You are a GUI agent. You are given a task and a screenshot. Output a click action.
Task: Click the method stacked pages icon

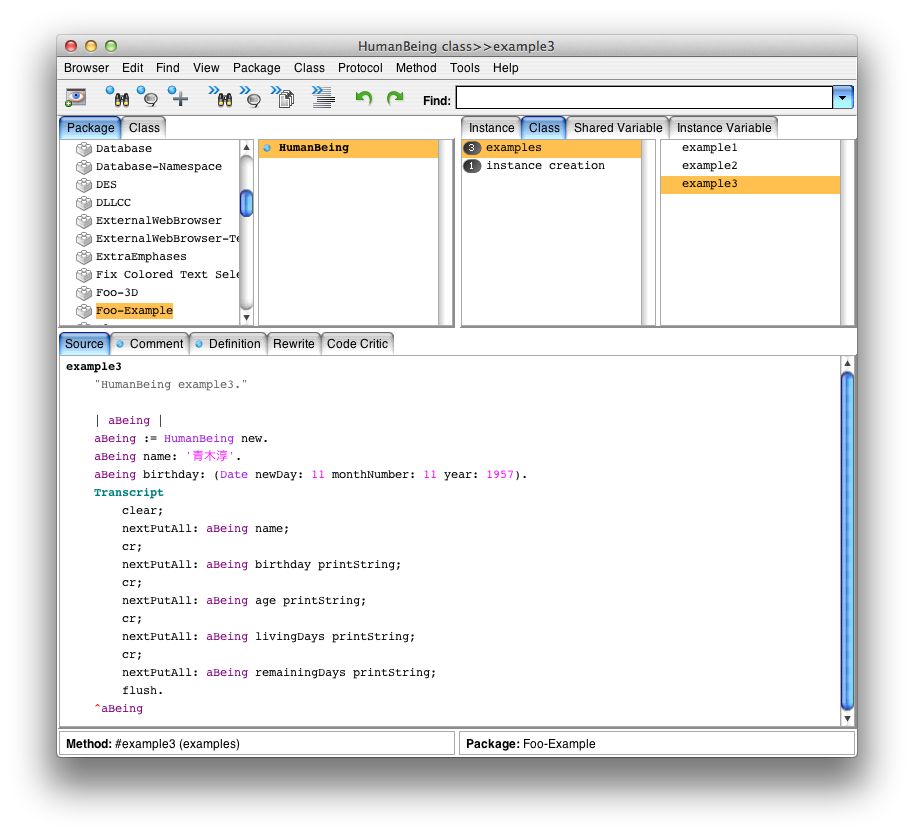coord(283,97)
